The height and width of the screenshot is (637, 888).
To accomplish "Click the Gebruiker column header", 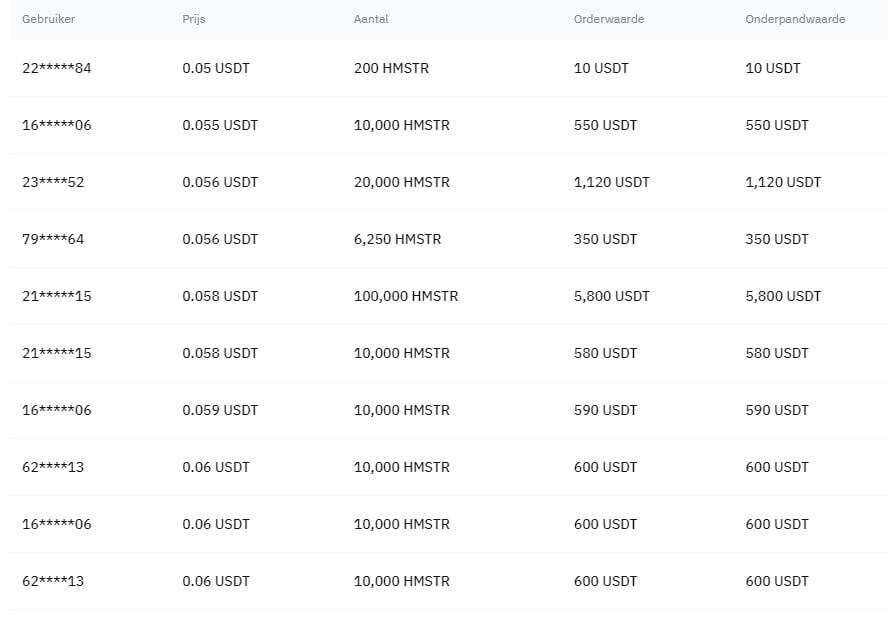I will click(48, 19).
